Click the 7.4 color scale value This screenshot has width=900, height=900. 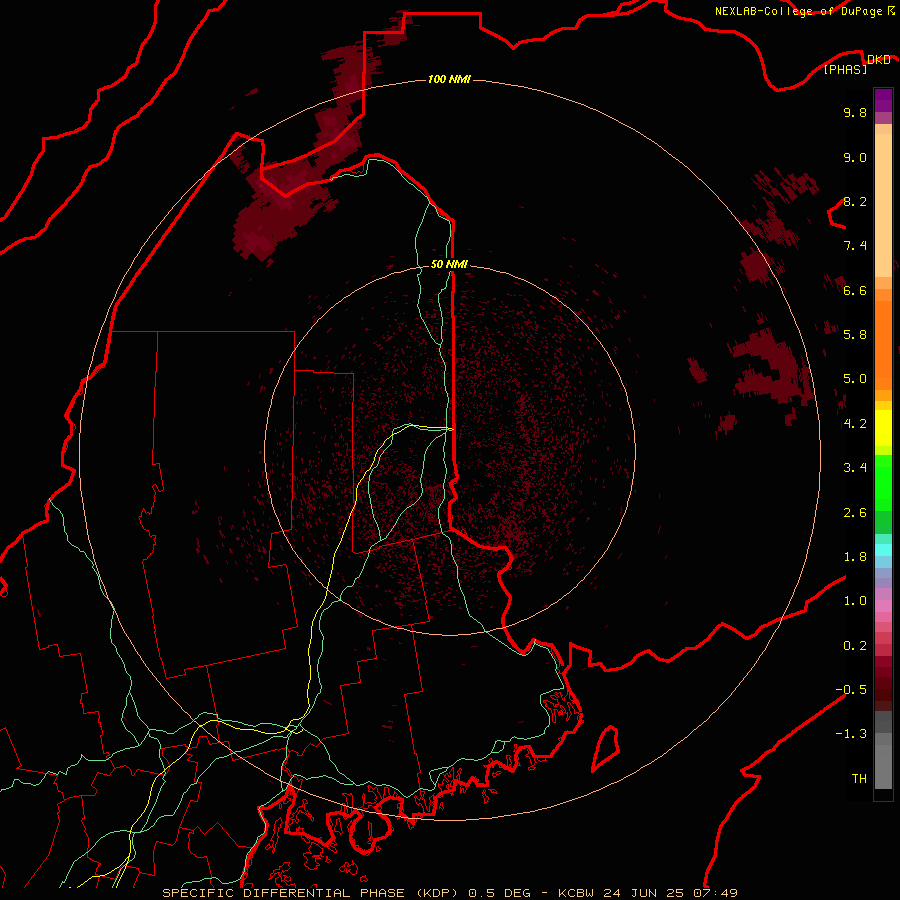click(x=855, y=246)
